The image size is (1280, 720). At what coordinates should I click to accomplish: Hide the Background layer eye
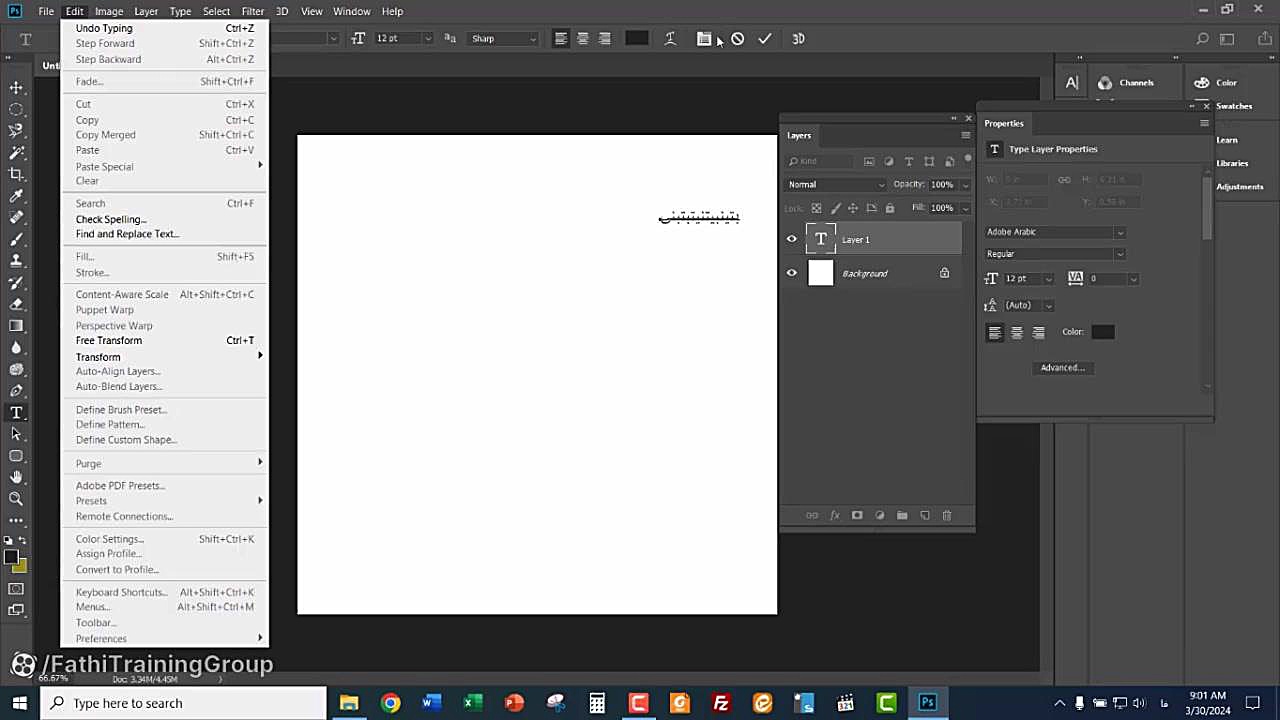coord(792,273)
